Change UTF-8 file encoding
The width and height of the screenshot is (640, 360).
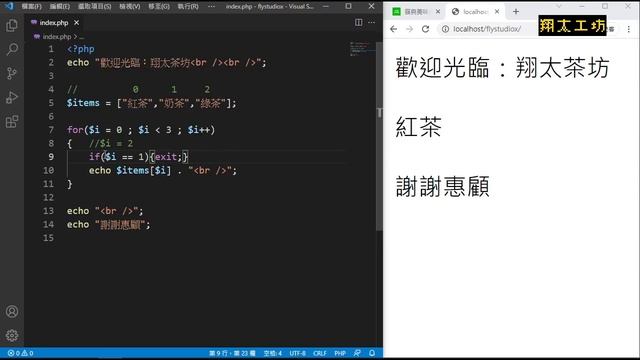tap(298, 353)
